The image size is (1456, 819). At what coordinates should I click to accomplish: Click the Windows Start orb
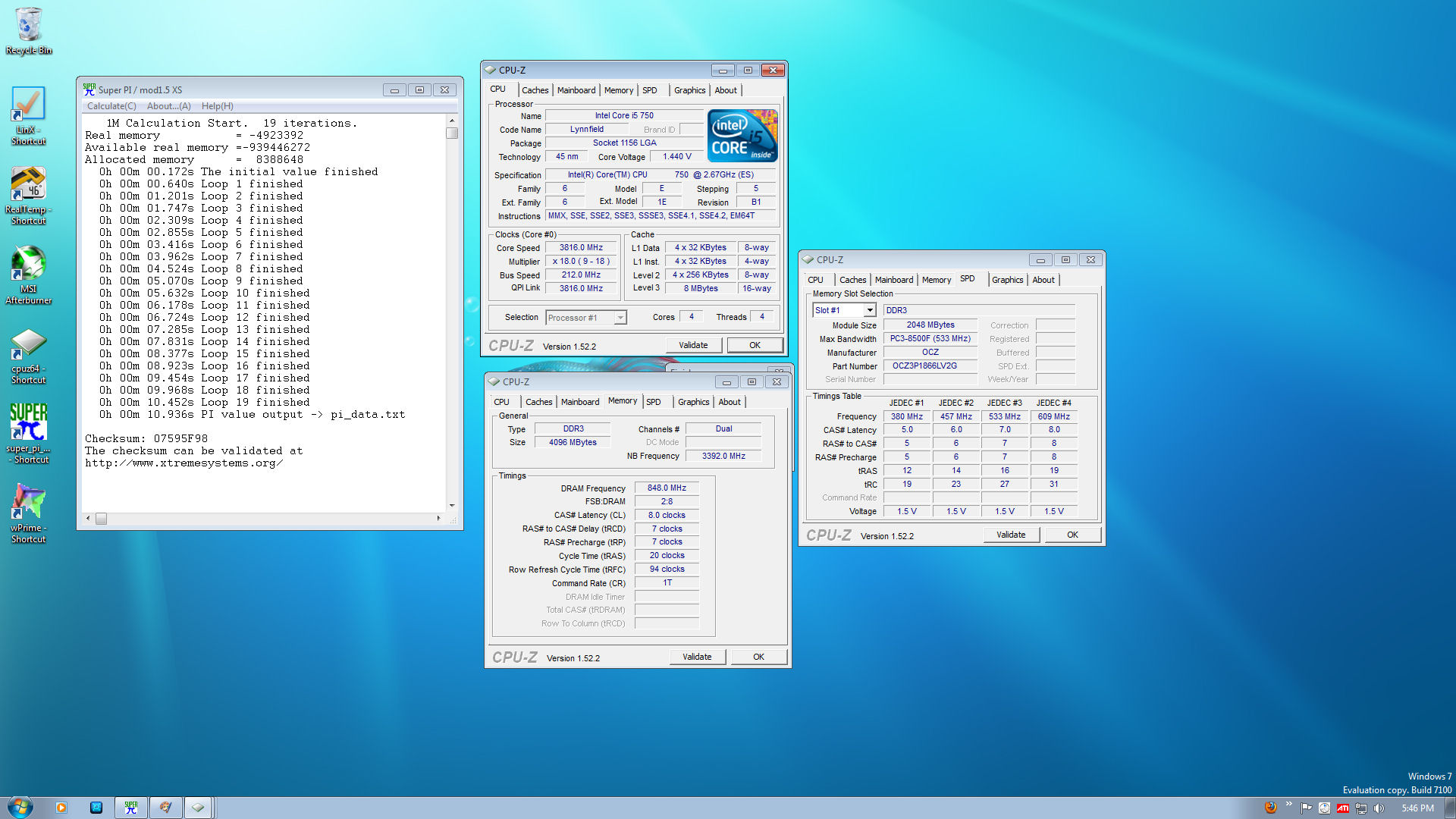click(x=20, y=807)
